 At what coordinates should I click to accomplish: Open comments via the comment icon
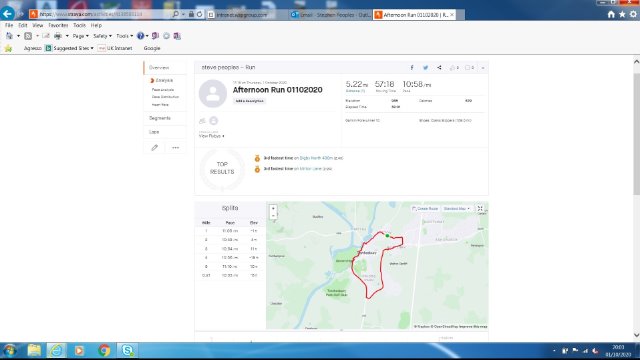tap(469, 68)
